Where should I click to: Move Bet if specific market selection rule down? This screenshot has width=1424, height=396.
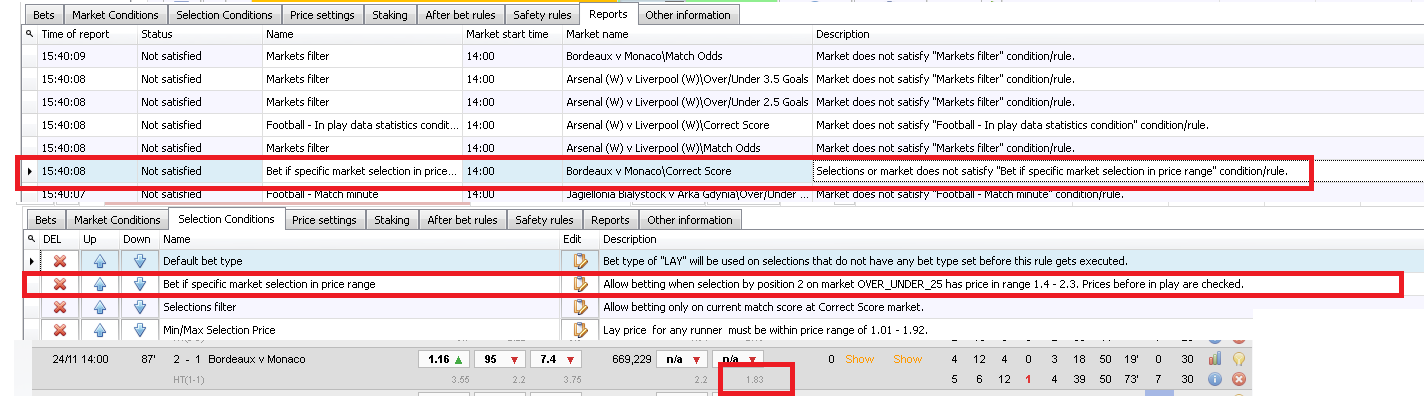(x=139, y=284)
